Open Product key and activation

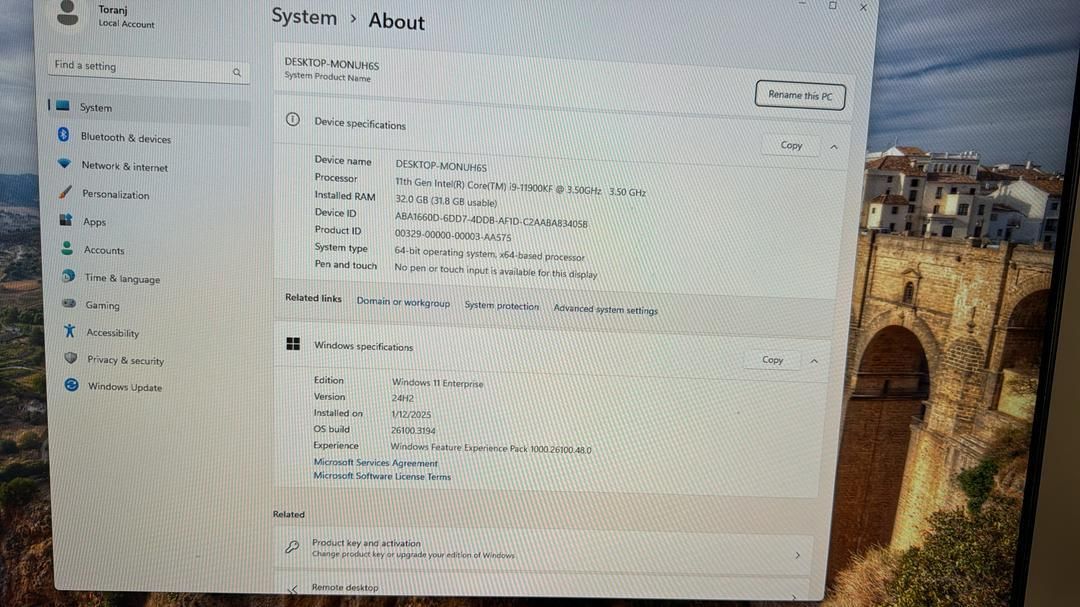point(543,549)
